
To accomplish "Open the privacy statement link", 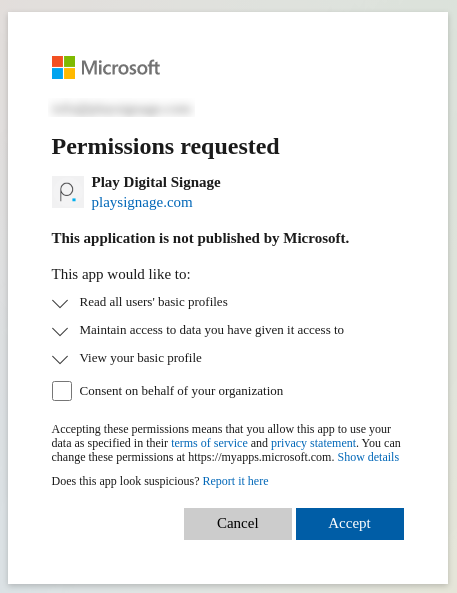I will pos(313,443).
